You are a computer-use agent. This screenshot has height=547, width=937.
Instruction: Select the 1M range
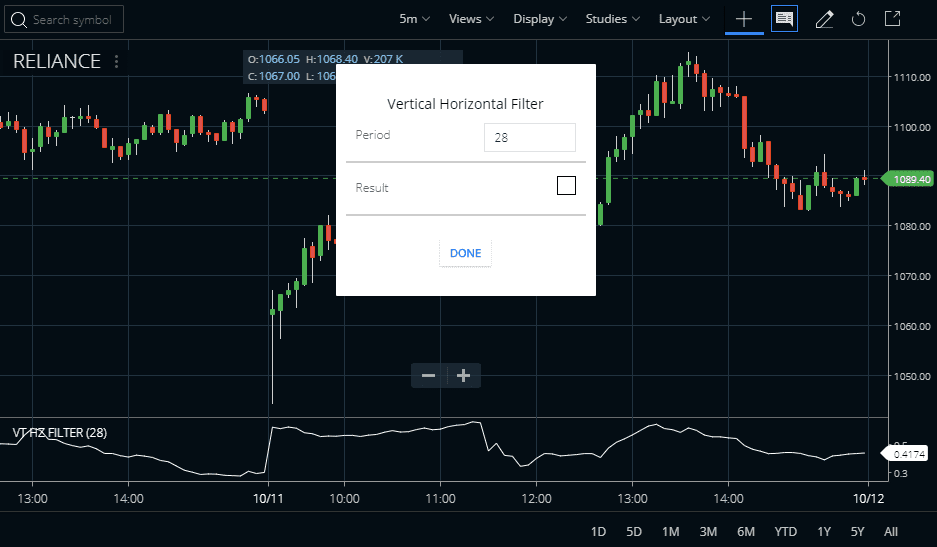click(670, 531)
